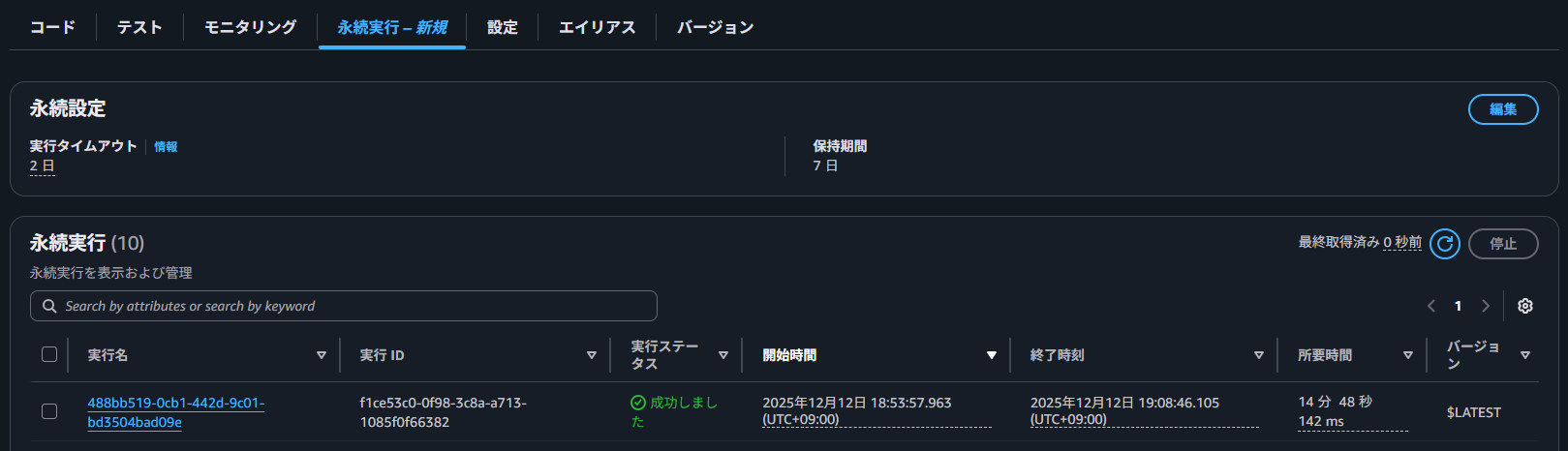Click the refresh executions icon
The image size is (1568, 451).
click(x=1444, y=244)
